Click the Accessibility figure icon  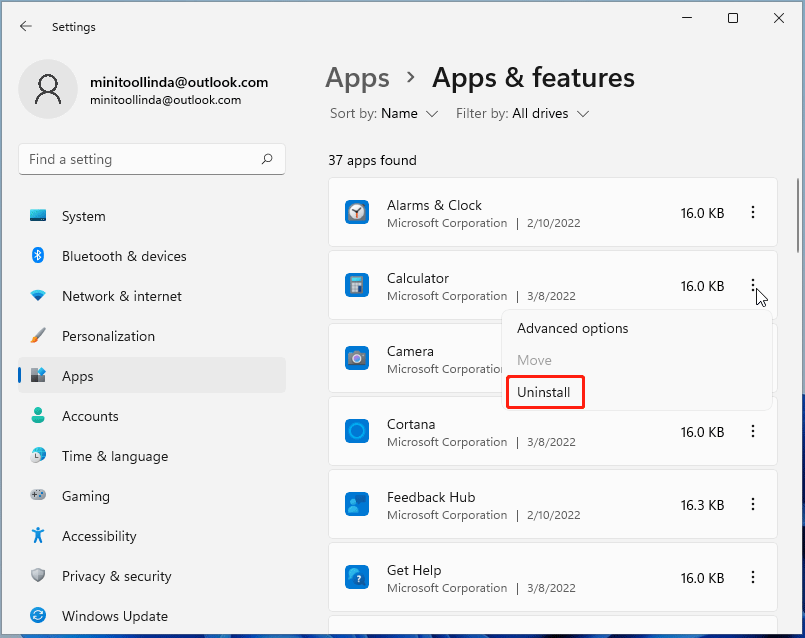pyautogui.click(x=38, y=535)
